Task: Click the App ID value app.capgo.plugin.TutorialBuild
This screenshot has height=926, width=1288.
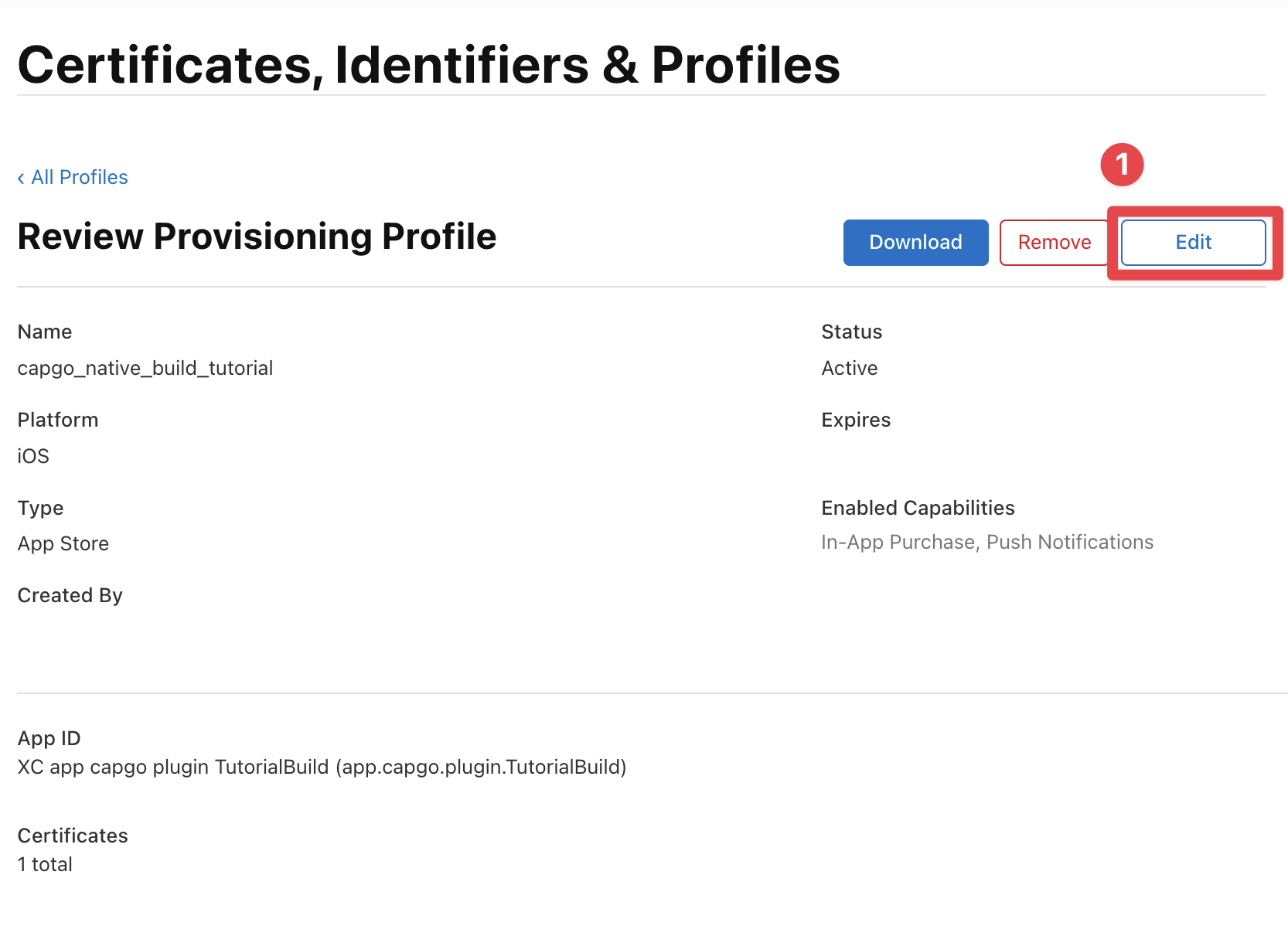Action: [480, 767]
